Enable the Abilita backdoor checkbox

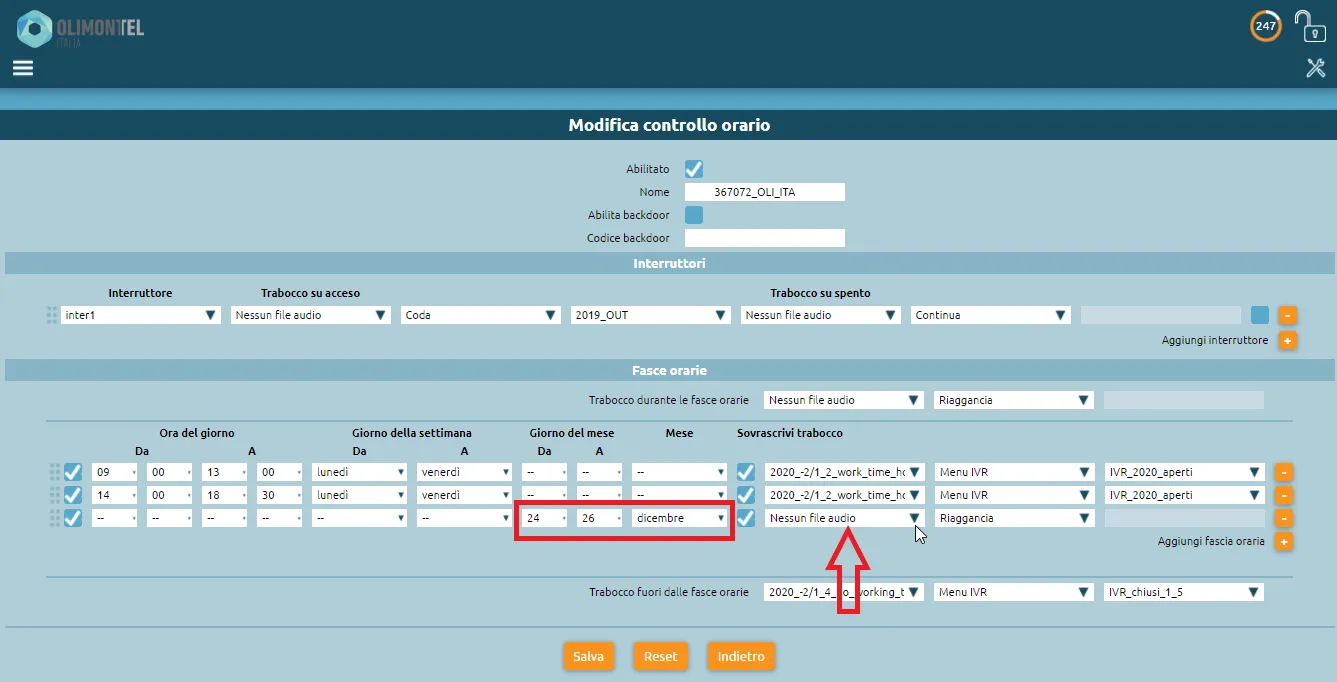(x=694, y=215)
